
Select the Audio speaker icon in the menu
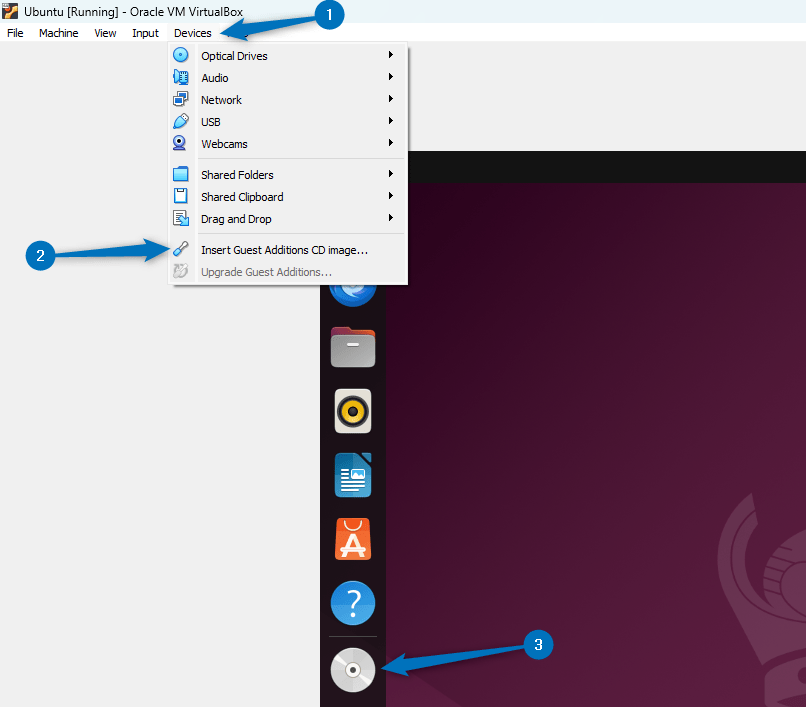tap(181, 77)
